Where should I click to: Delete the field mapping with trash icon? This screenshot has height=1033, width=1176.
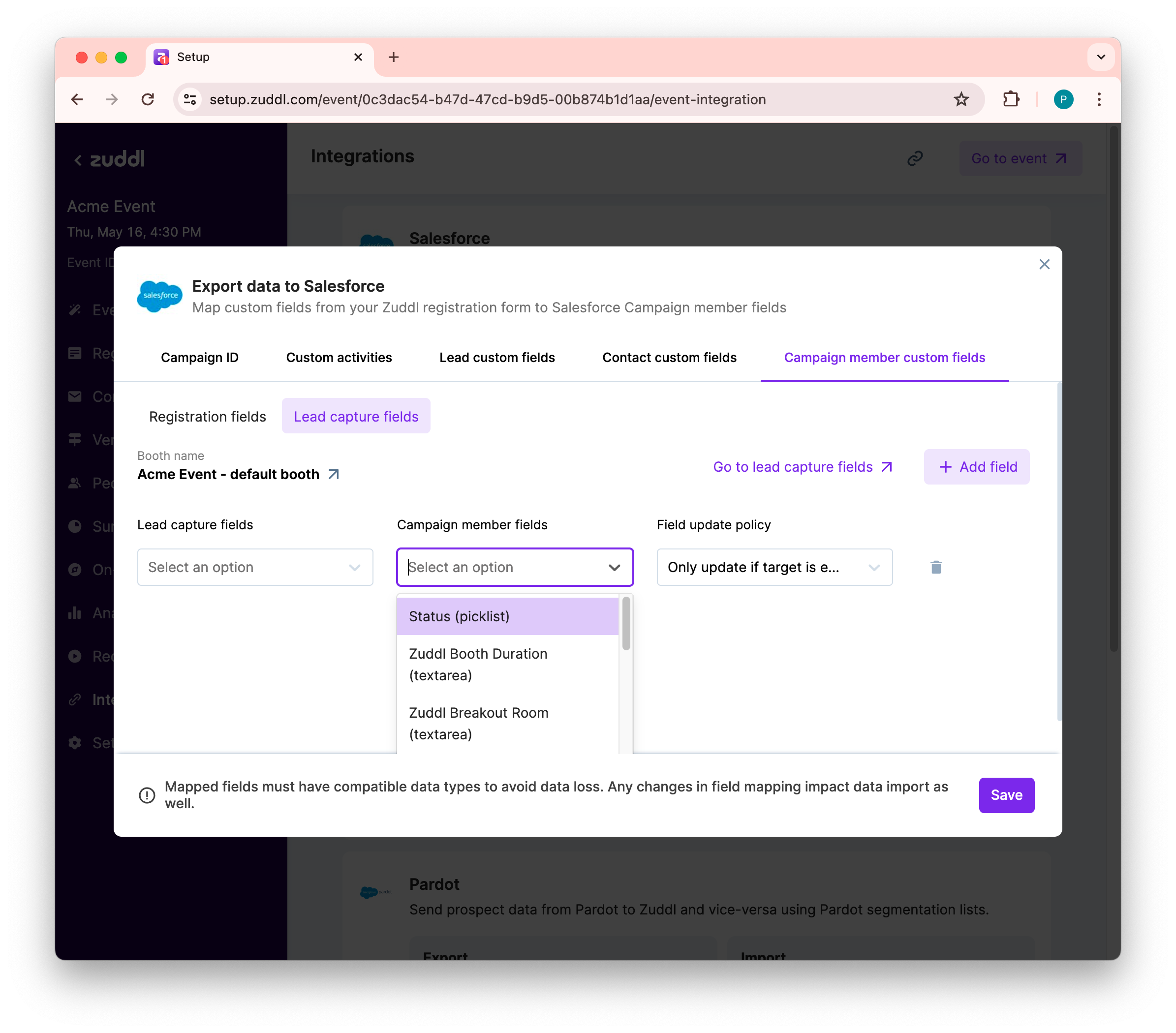(936, 567)
